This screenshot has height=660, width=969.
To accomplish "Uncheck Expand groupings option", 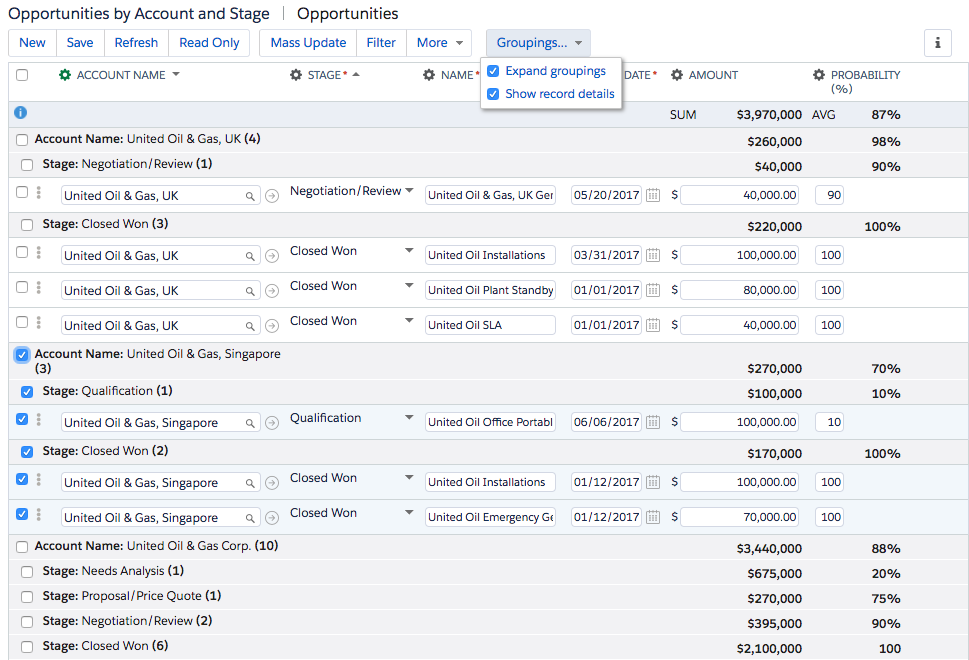I will [493, 71].
